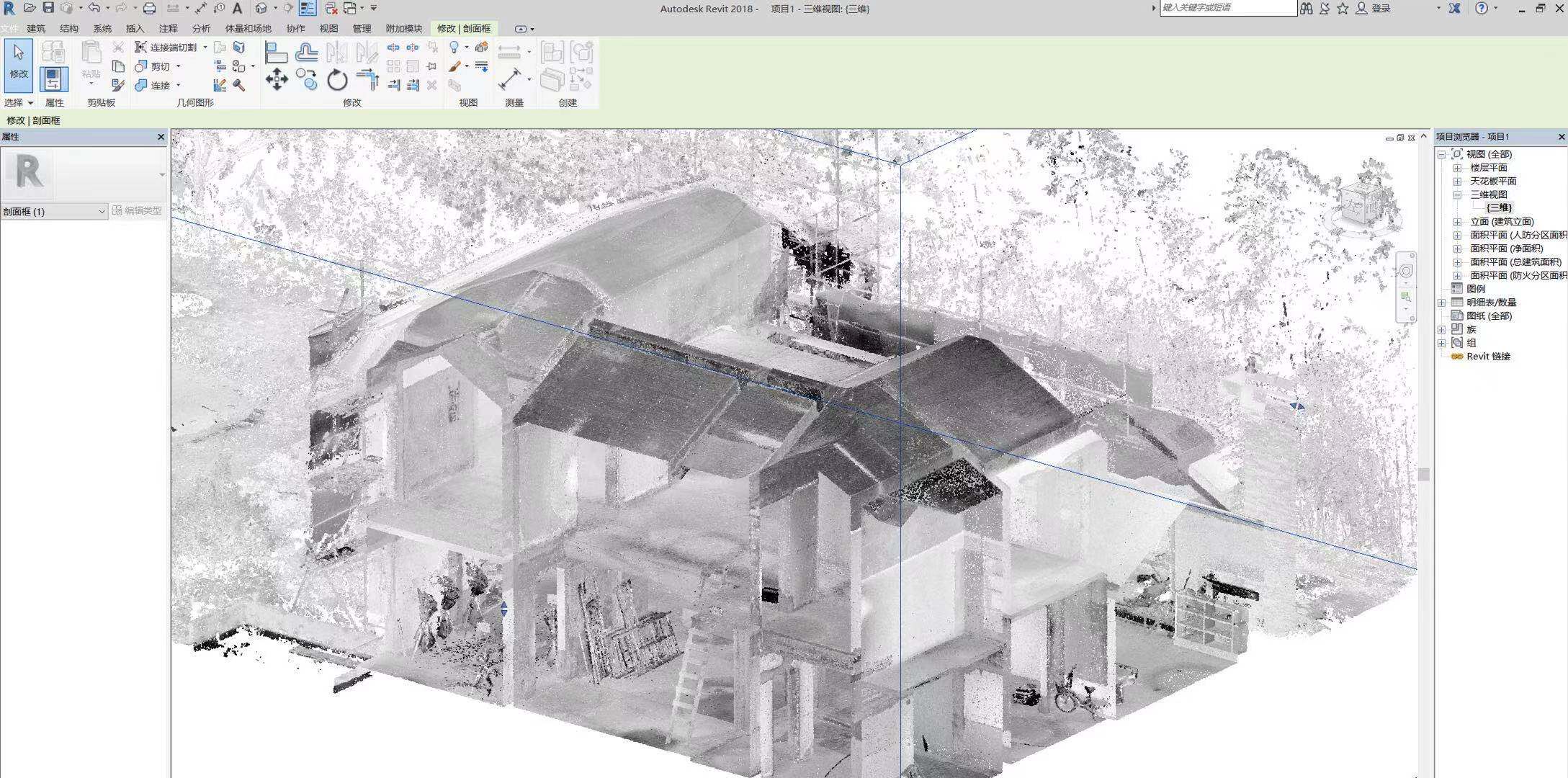Select the Trim/Extend to Corner tool

(x=367, y=79)
